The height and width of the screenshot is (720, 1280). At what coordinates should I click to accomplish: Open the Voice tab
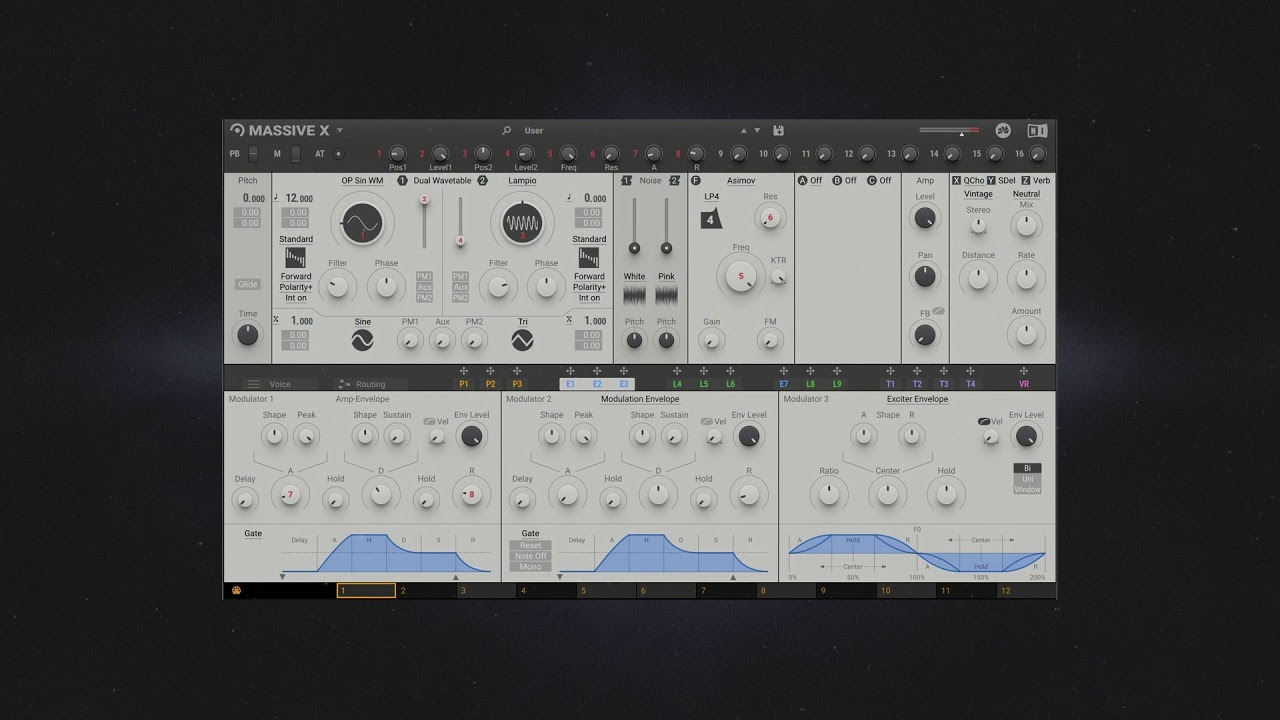(280, 384)
